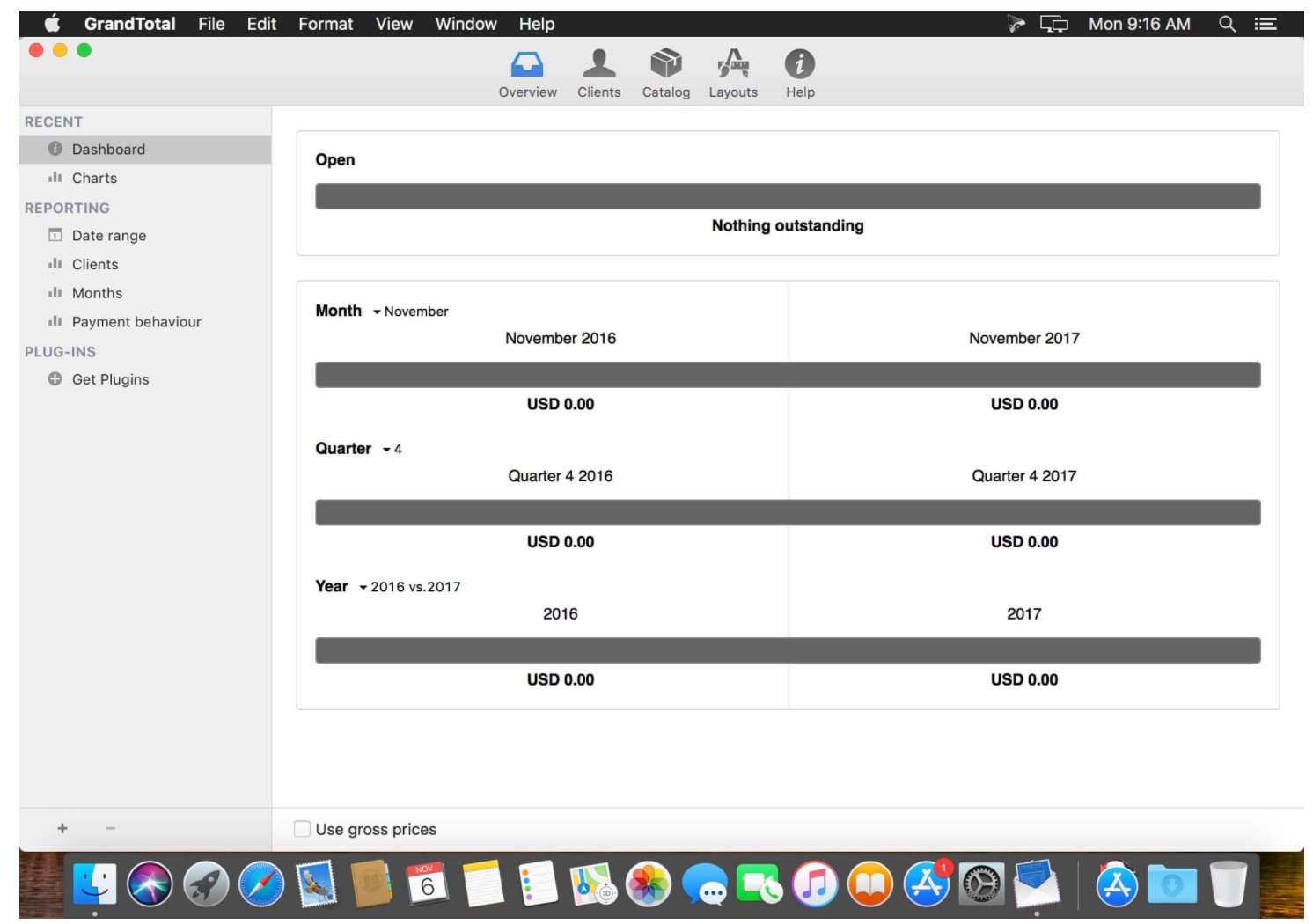The height and width of the screenshot is (924, 1313).
Task: Open the Clients toolbar icon
Action: 598,73
